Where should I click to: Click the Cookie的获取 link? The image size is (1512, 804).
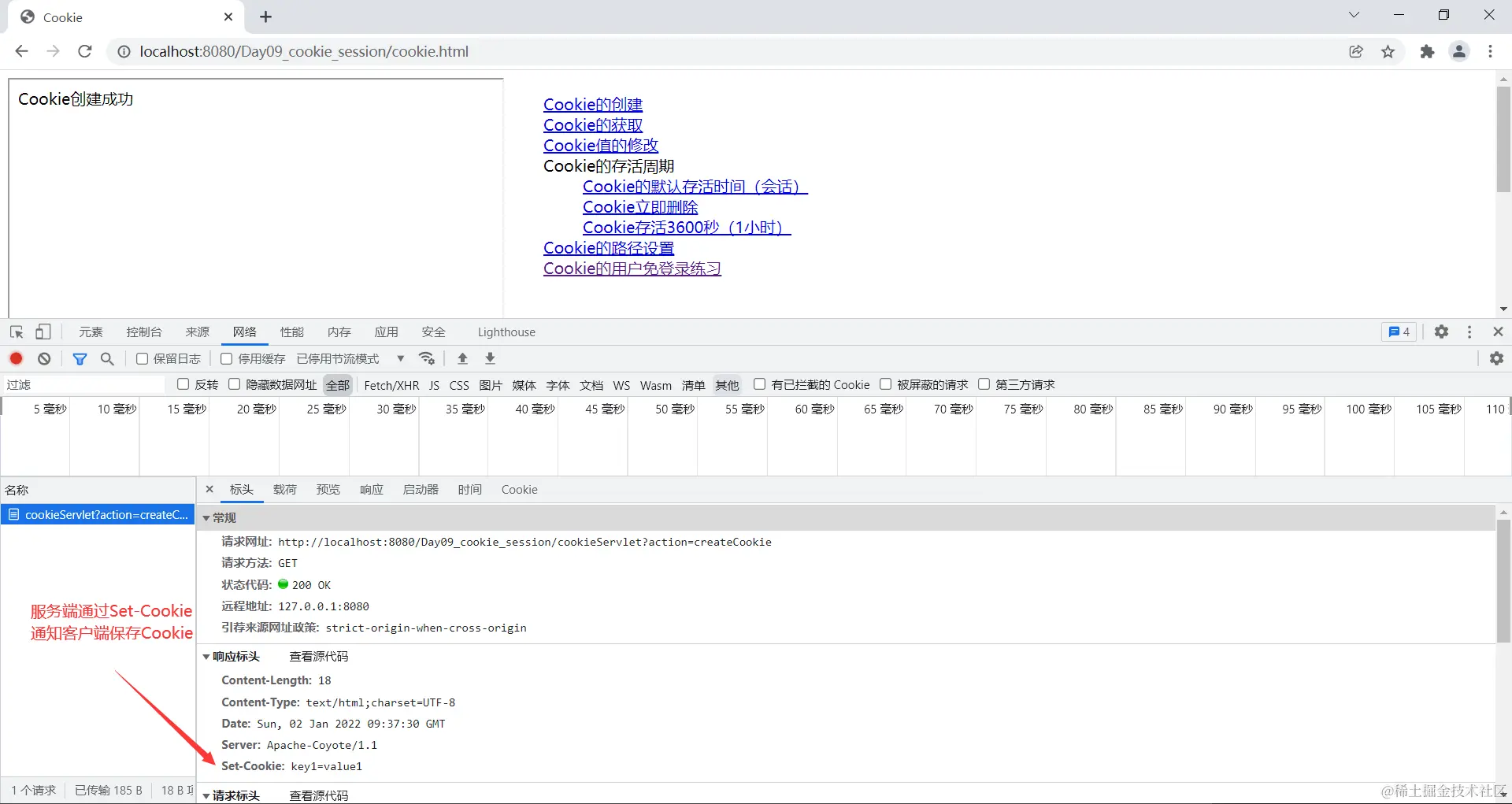(x=593, y=125)
